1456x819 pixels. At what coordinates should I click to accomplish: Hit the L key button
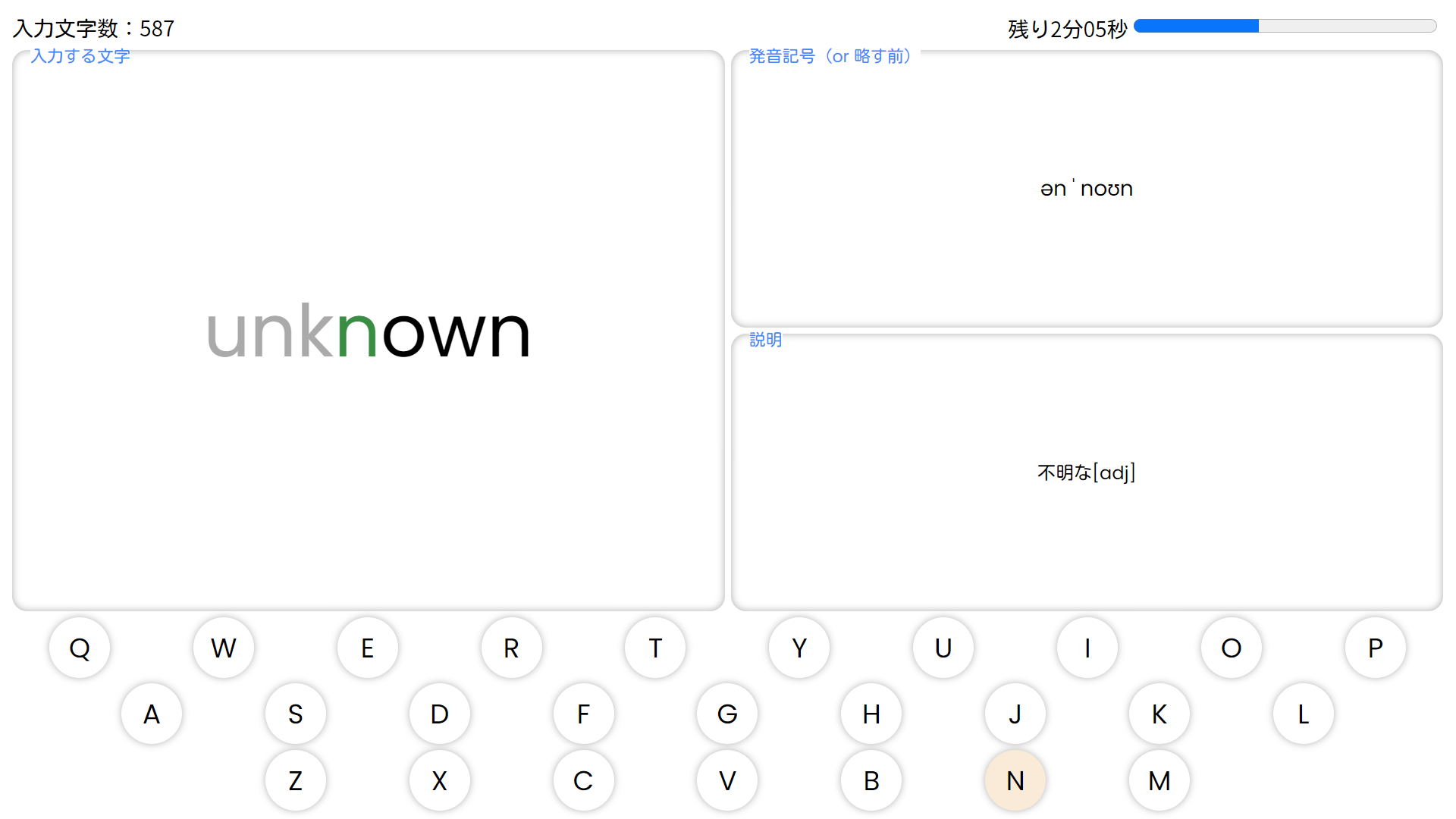tap(1304, 714)
